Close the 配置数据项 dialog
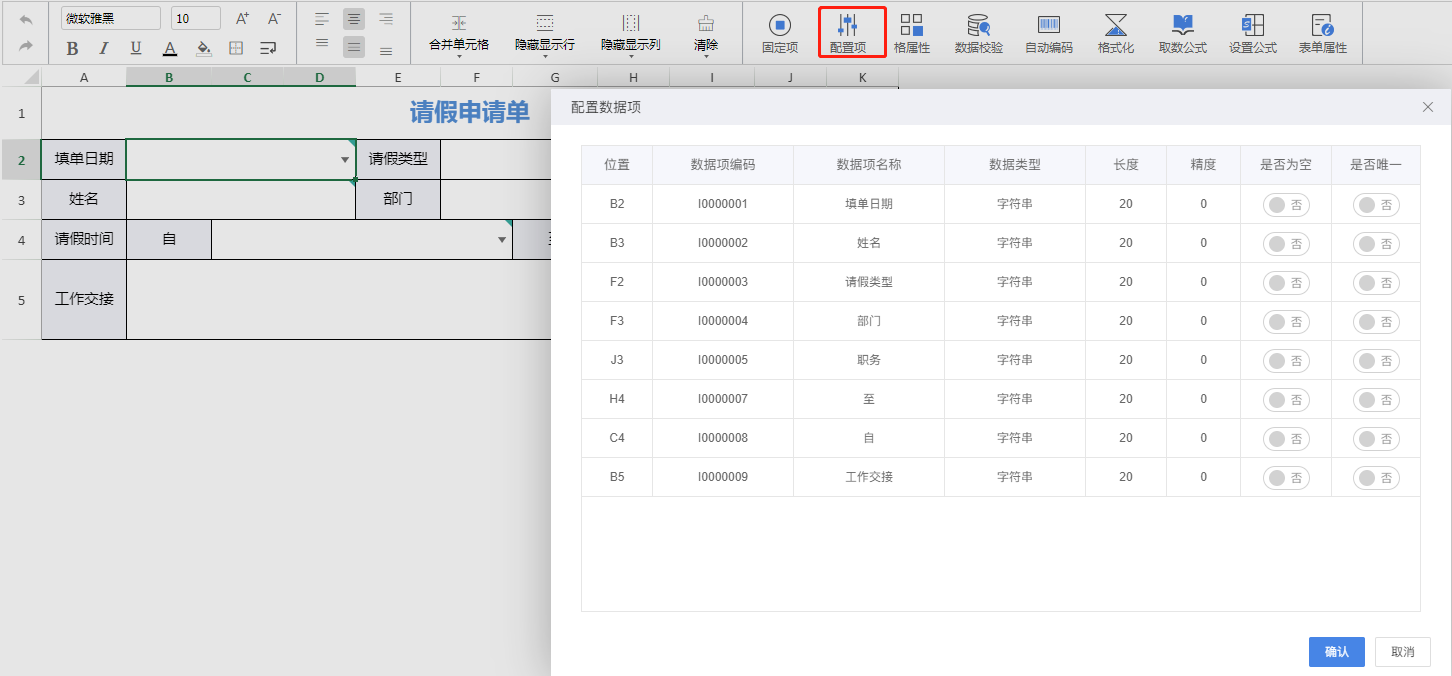The height and width of the screenshot is (676, 1452). point(1428,107)
